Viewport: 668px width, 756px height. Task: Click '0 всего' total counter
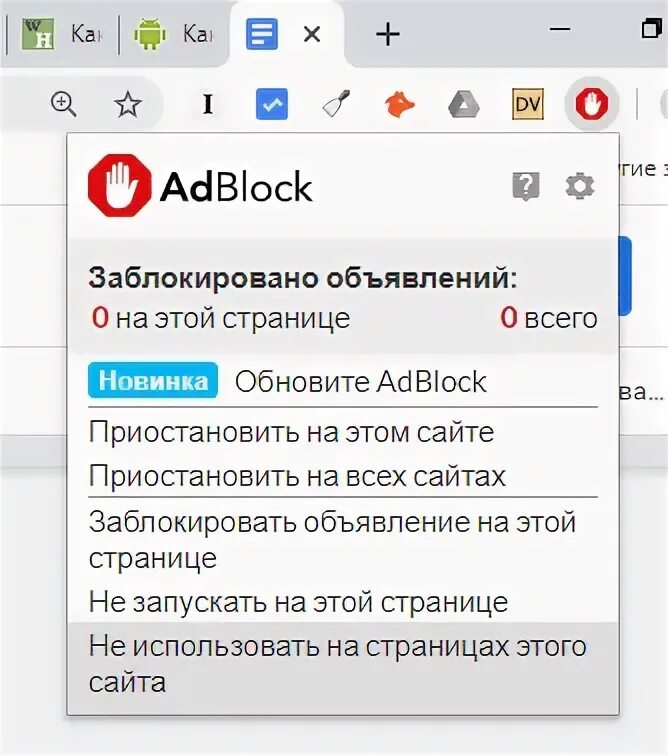548,318
